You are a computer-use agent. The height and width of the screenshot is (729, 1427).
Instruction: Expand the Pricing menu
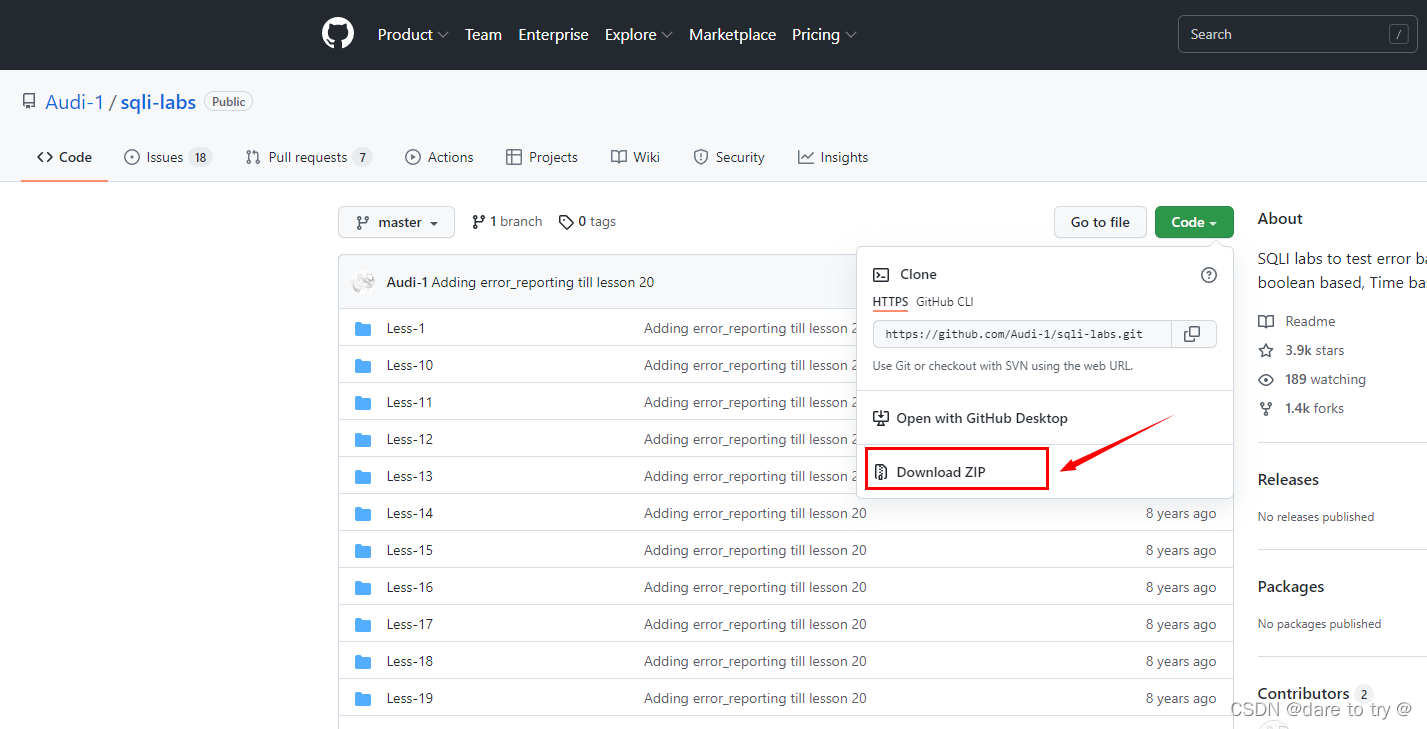point(824,34)
